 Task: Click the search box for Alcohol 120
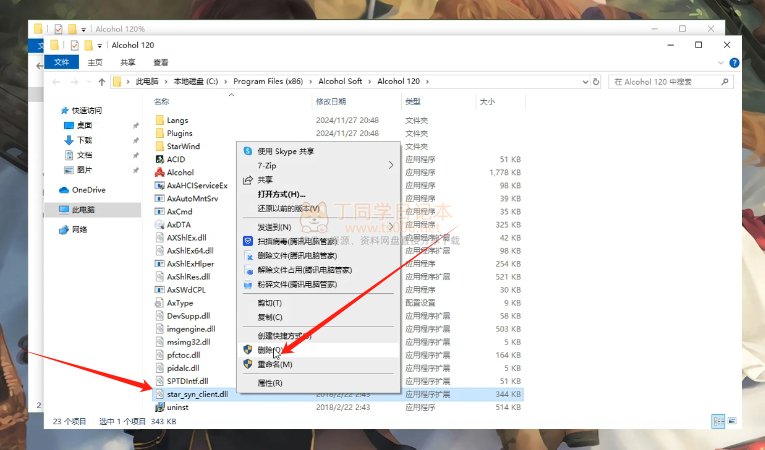[670, 82]
